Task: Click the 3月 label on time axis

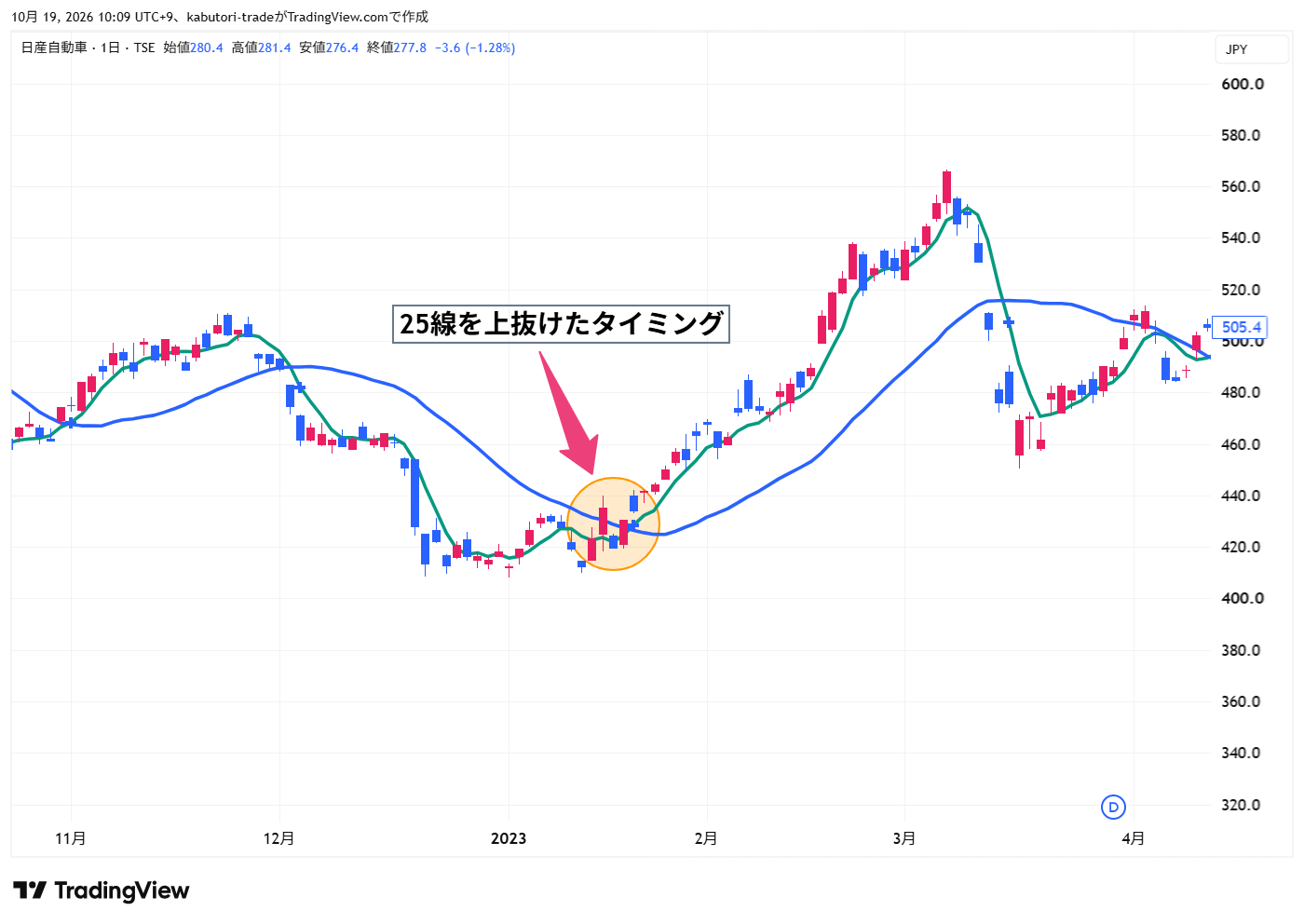Action: point(903,838)
